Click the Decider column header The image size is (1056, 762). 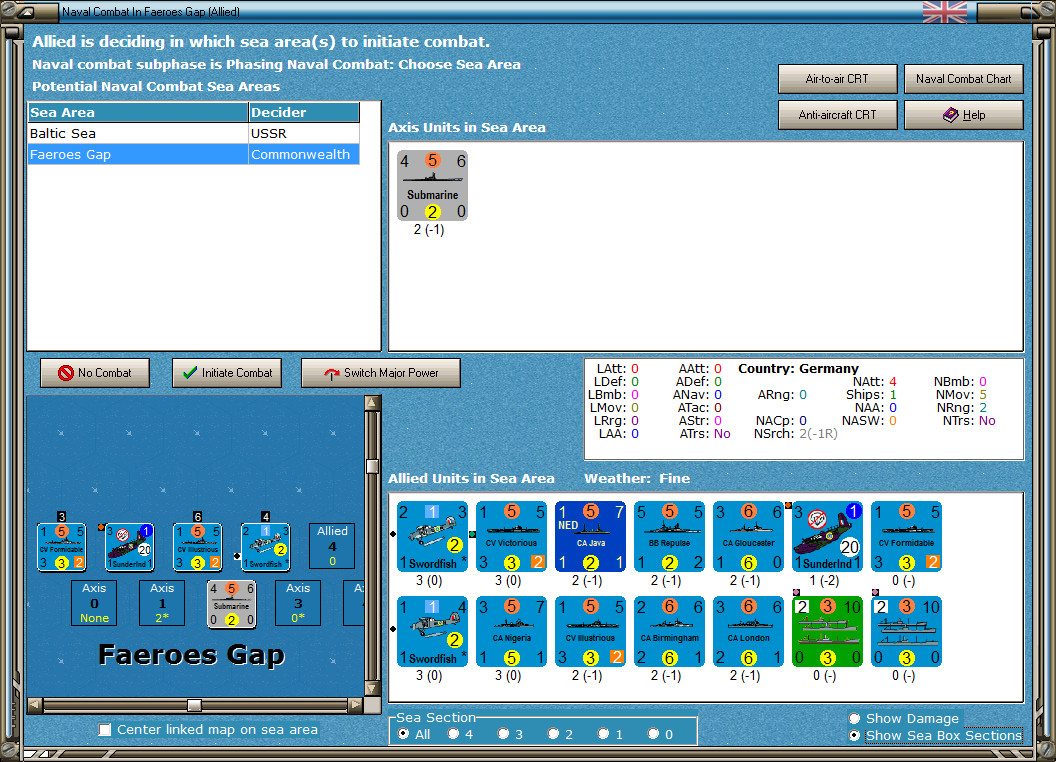coord(304,113)
